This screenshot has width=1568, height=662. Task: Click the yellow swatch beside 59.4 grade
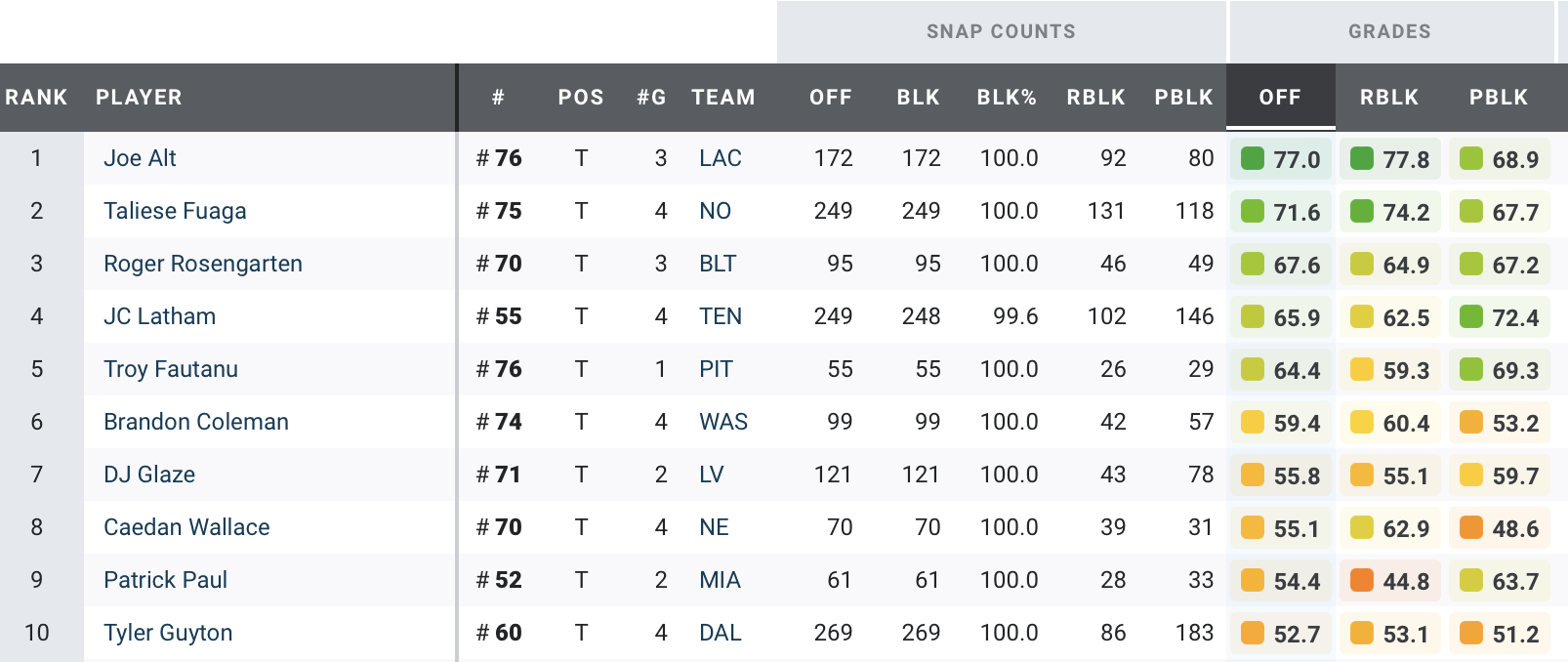point(1253,422)
